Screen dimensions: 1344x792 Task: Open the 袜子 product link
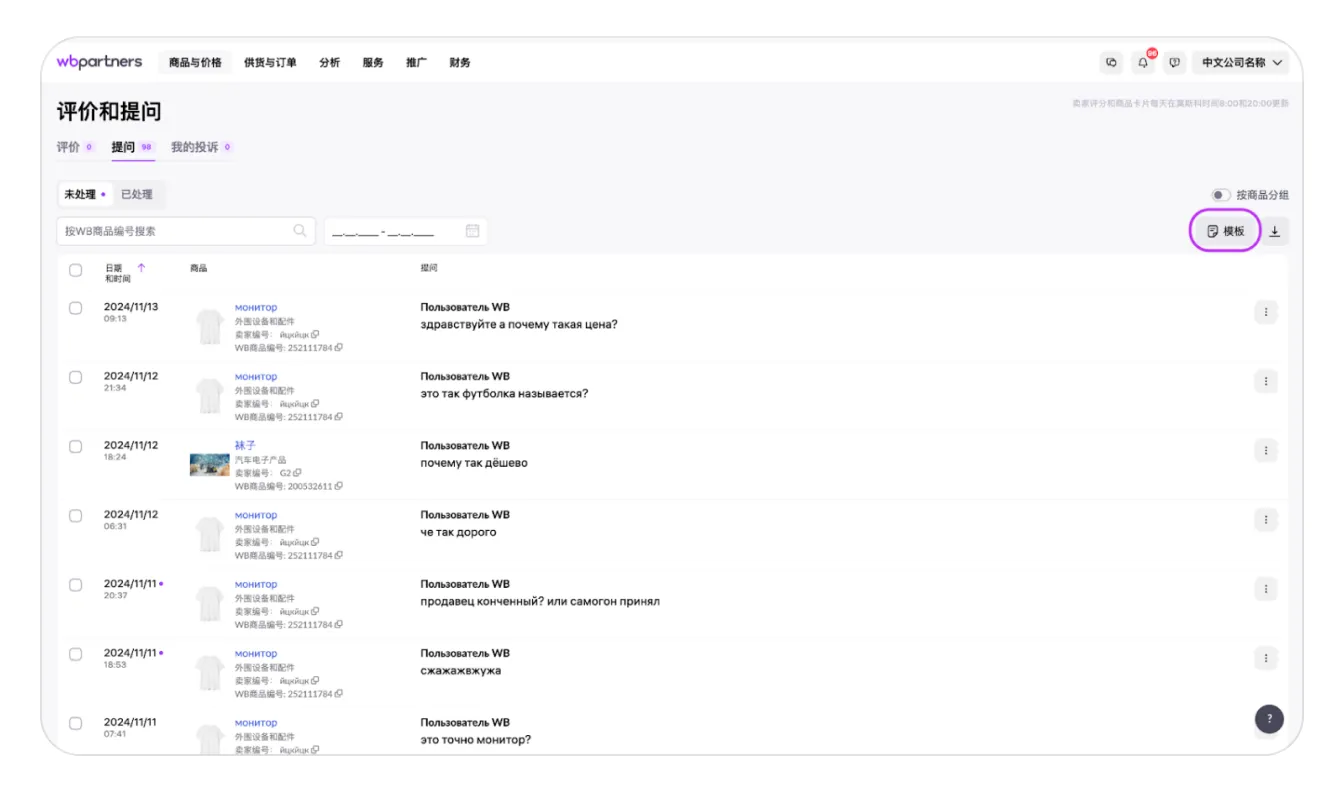[245, 445]
